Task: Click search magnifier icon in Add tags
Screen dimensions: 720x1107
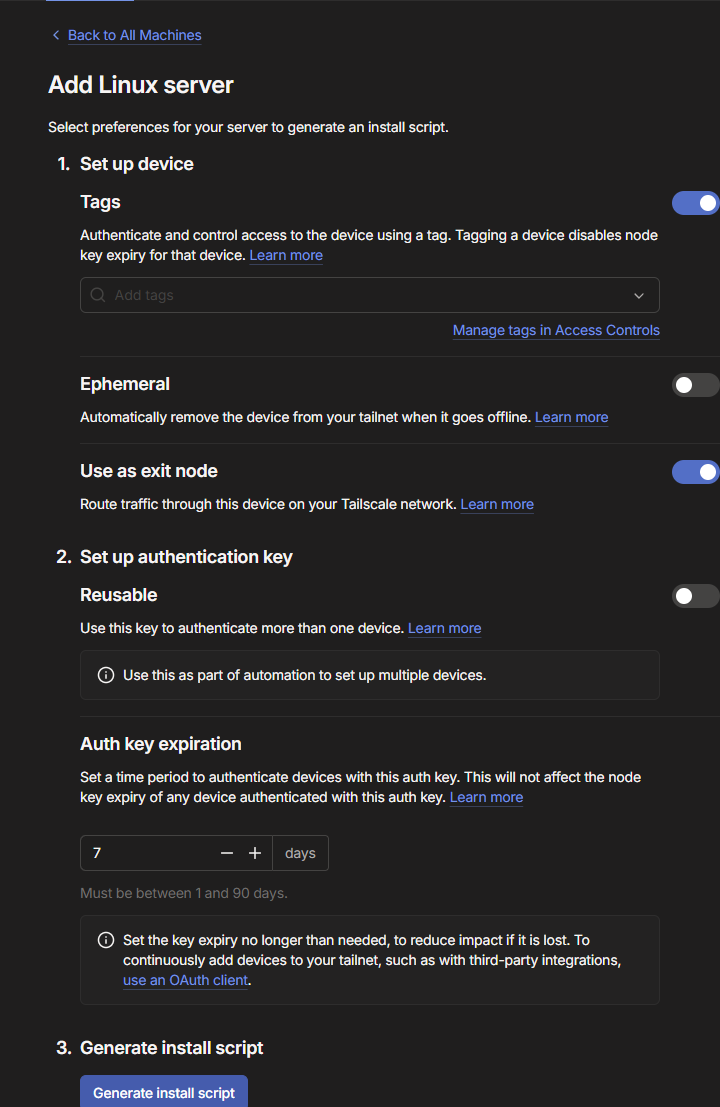Action: tap(98, 295)
